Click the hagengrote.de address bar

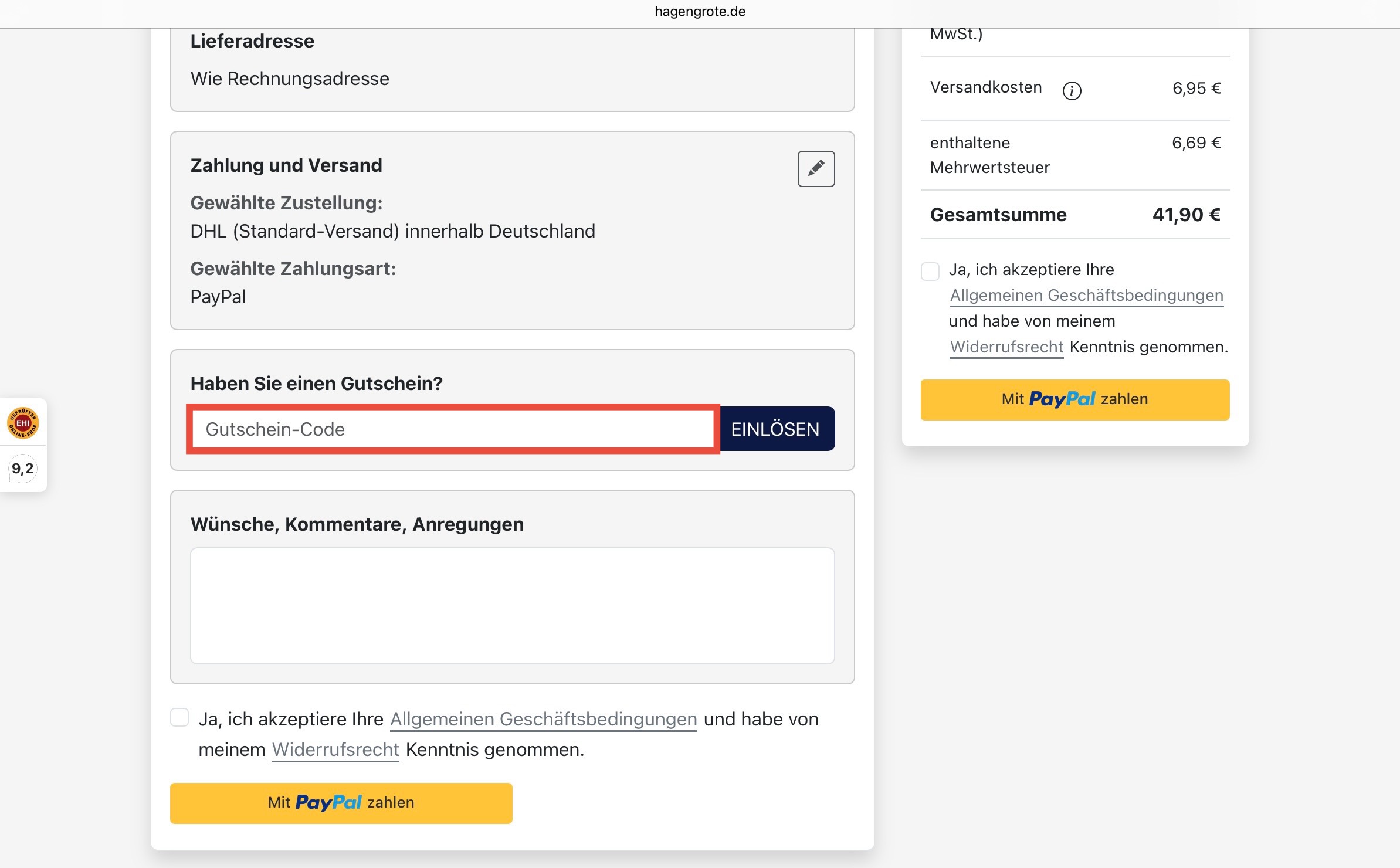(x=700, y=12)
